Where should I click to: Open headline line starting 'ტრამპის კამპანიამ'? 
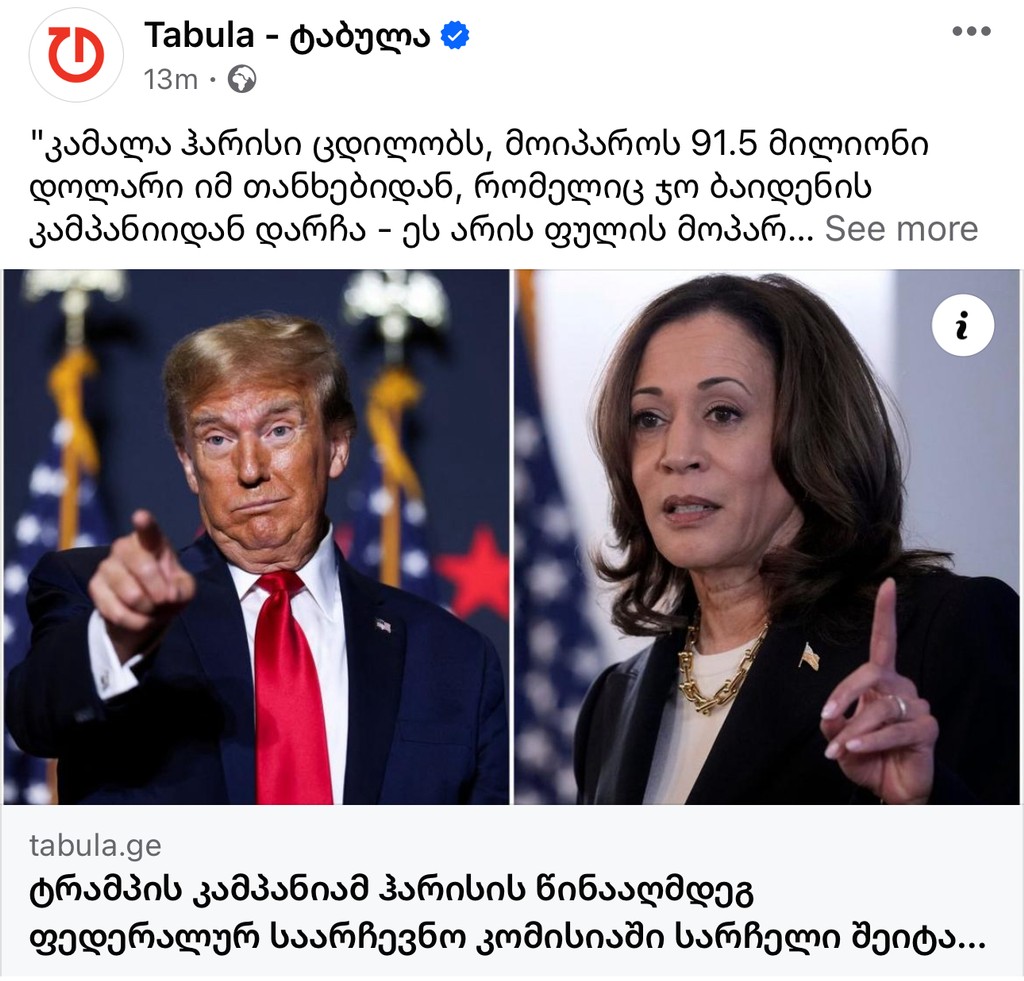[x=391, y=892]
